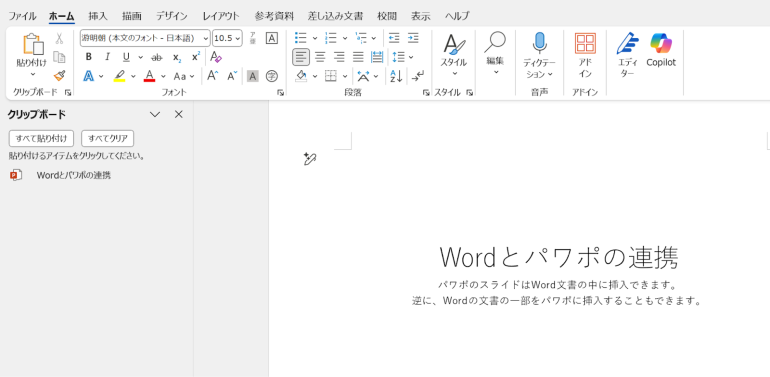Image resolution: width=770 pixels, height=377 pixels.
Task: Select Justify paragraph alignment
Action: [358, 57]
